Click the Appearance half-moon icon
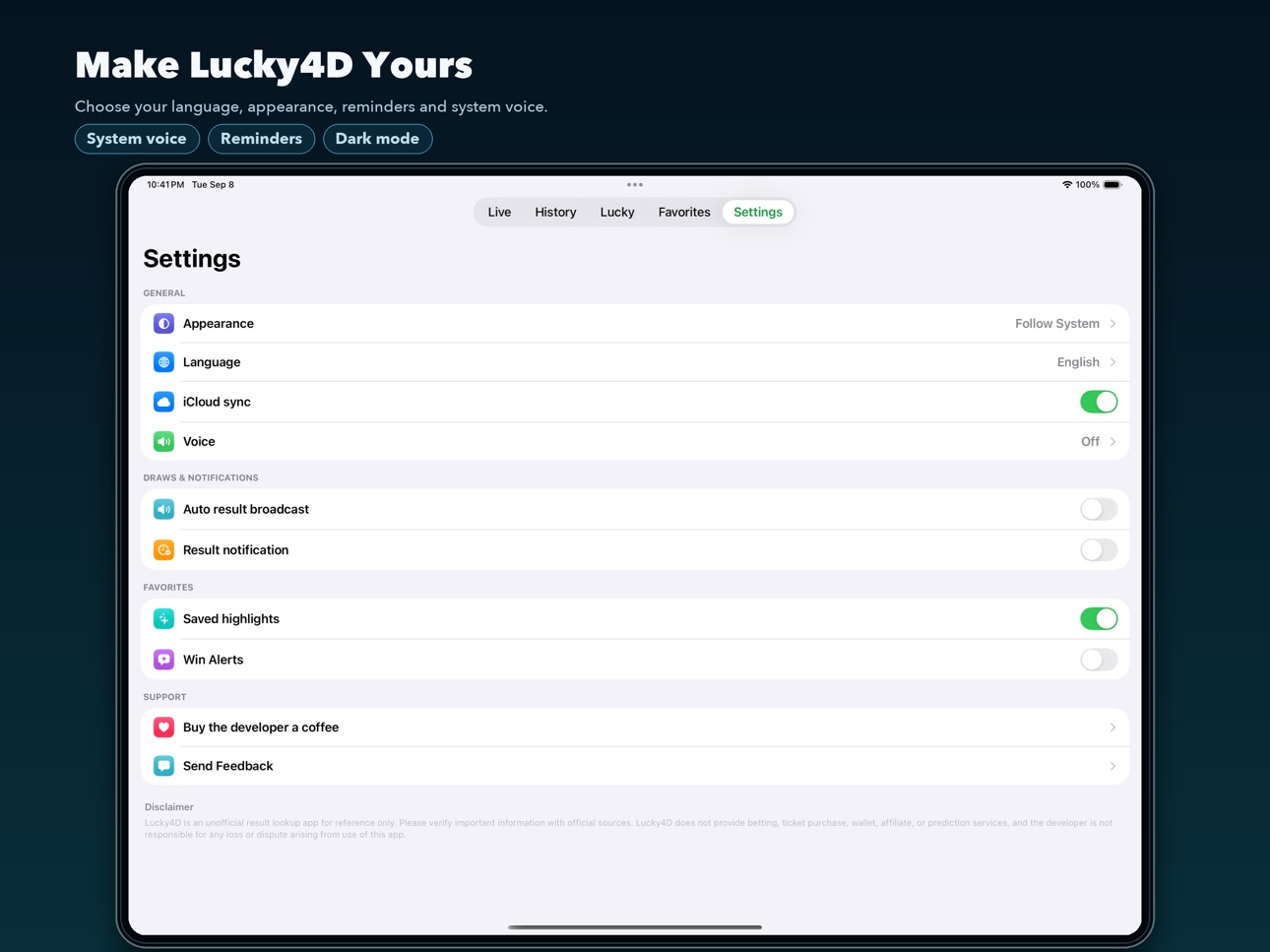The width and height of the screenshot is (1270, 952). [163, 324]
